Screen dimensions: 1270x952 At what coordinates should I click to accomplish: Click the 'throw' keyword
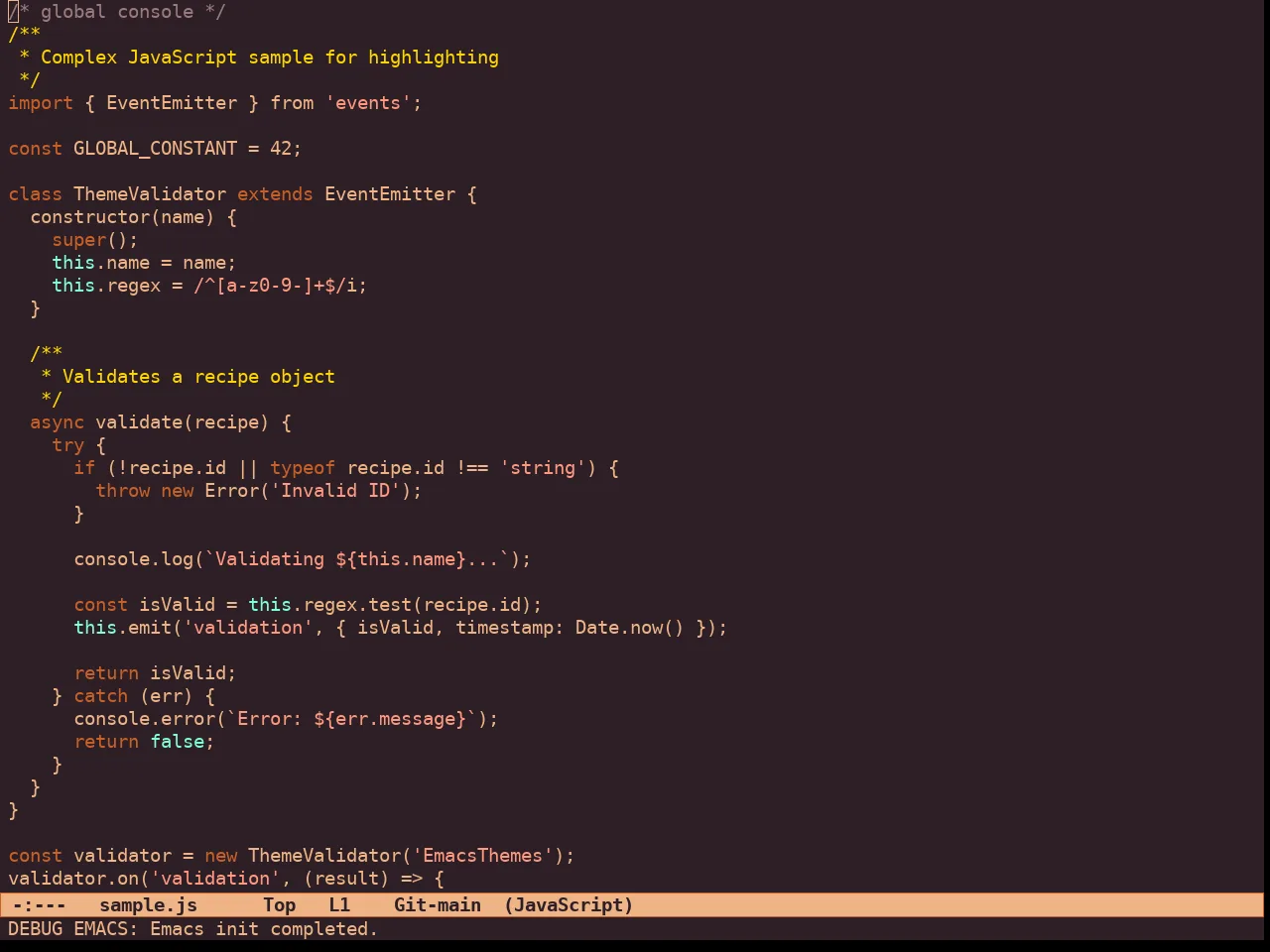pos(122,491)
